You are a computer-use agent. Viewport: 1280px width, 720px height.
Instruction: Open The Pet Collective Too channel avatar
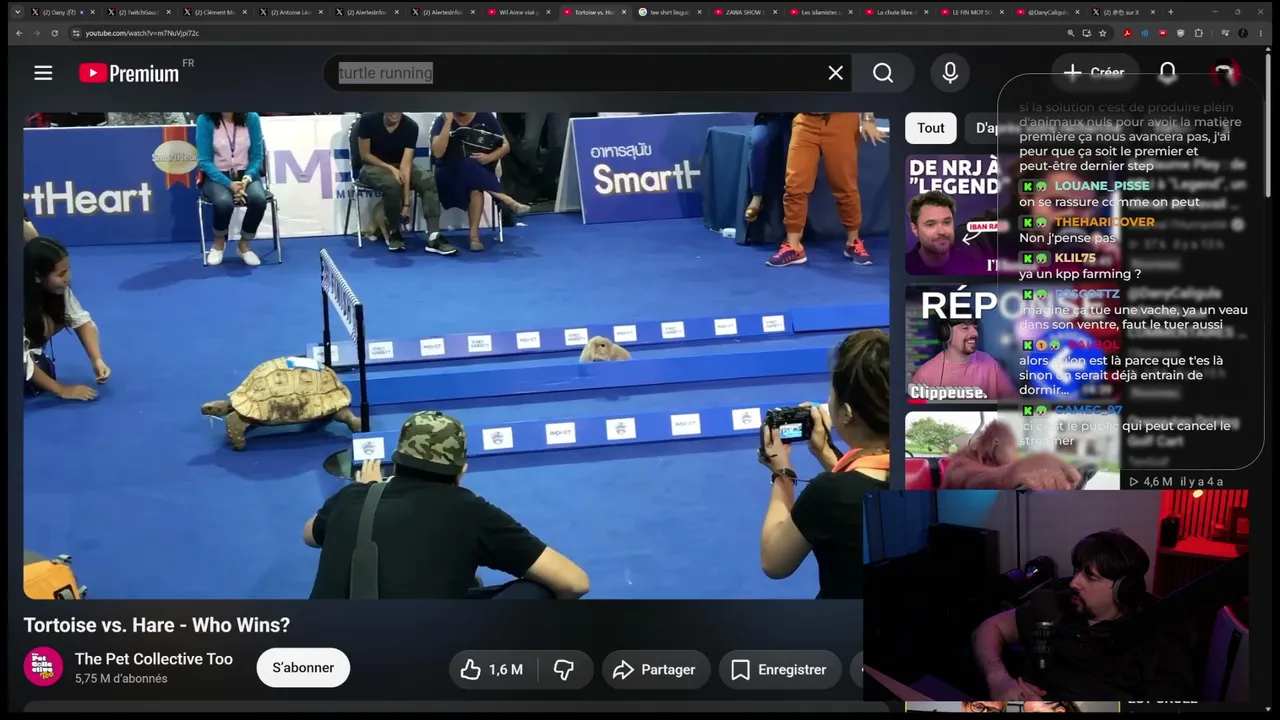(x=43, y=667)
